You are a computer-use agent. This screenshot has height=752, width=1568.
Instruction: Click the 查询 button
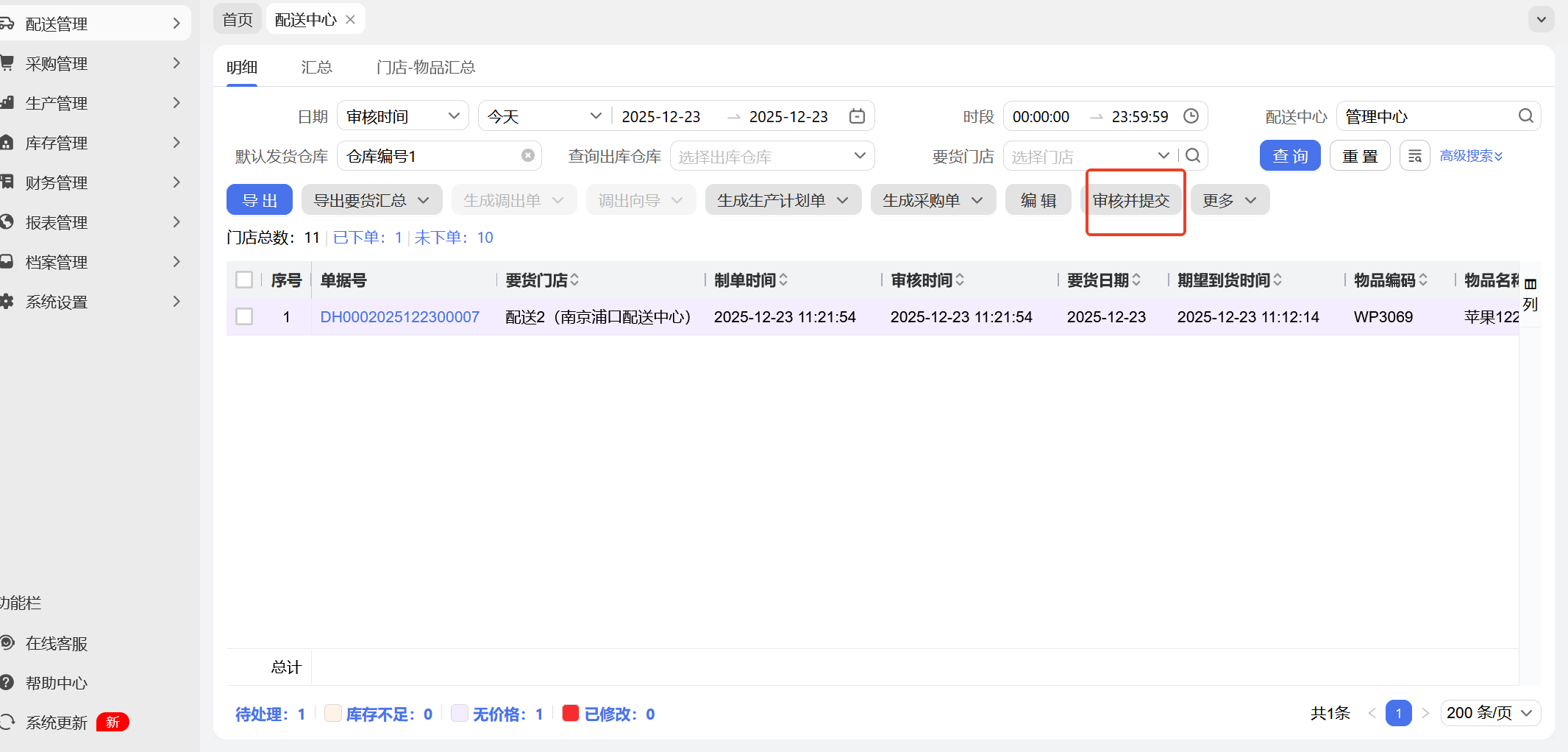tap(1290, 156)
